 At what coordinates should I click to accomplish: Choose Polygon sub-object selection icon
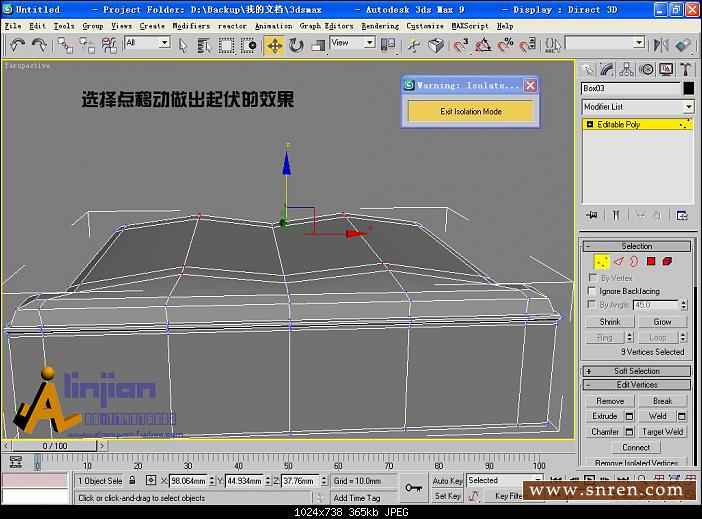tap(650, 261)
